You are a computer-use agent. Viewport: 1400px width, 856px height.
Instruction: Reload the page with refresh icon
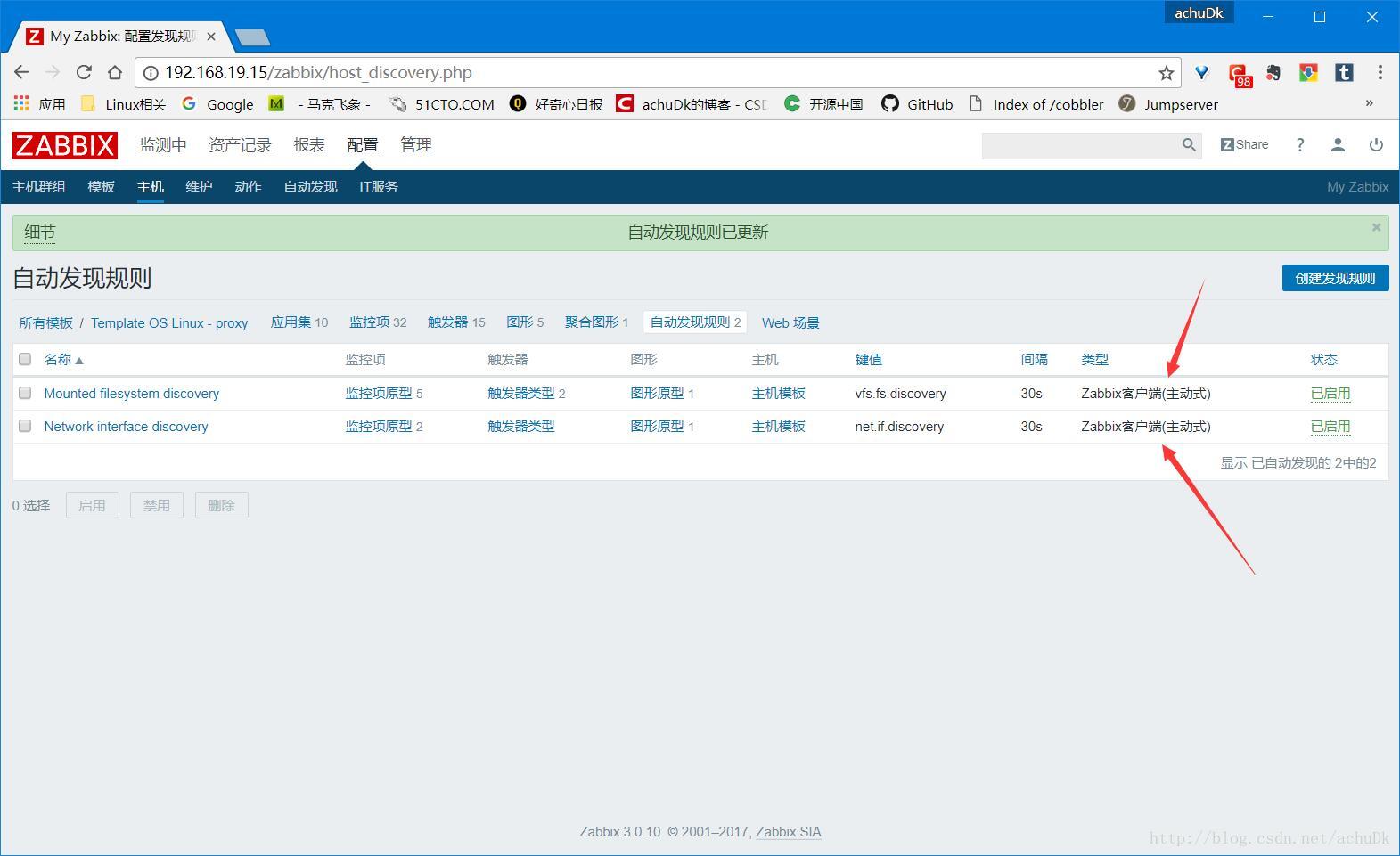tap(84, 73)
